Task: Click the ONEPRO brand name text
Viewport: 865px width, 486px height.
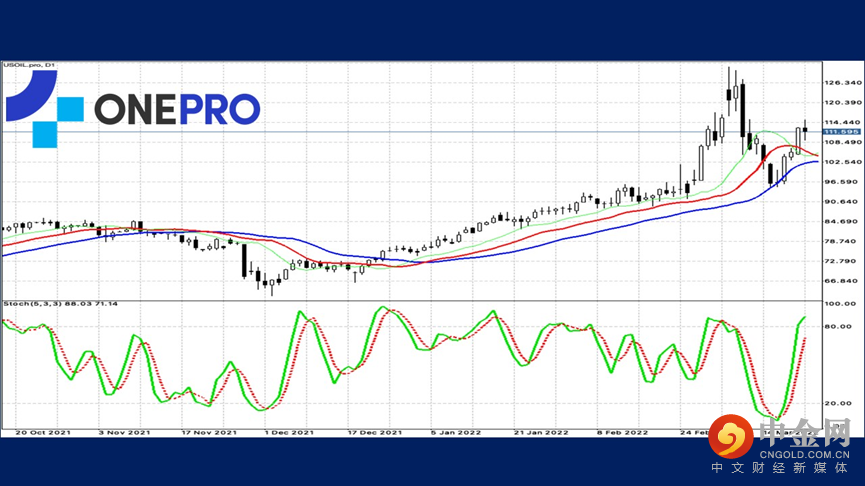Action: (177, 109)
